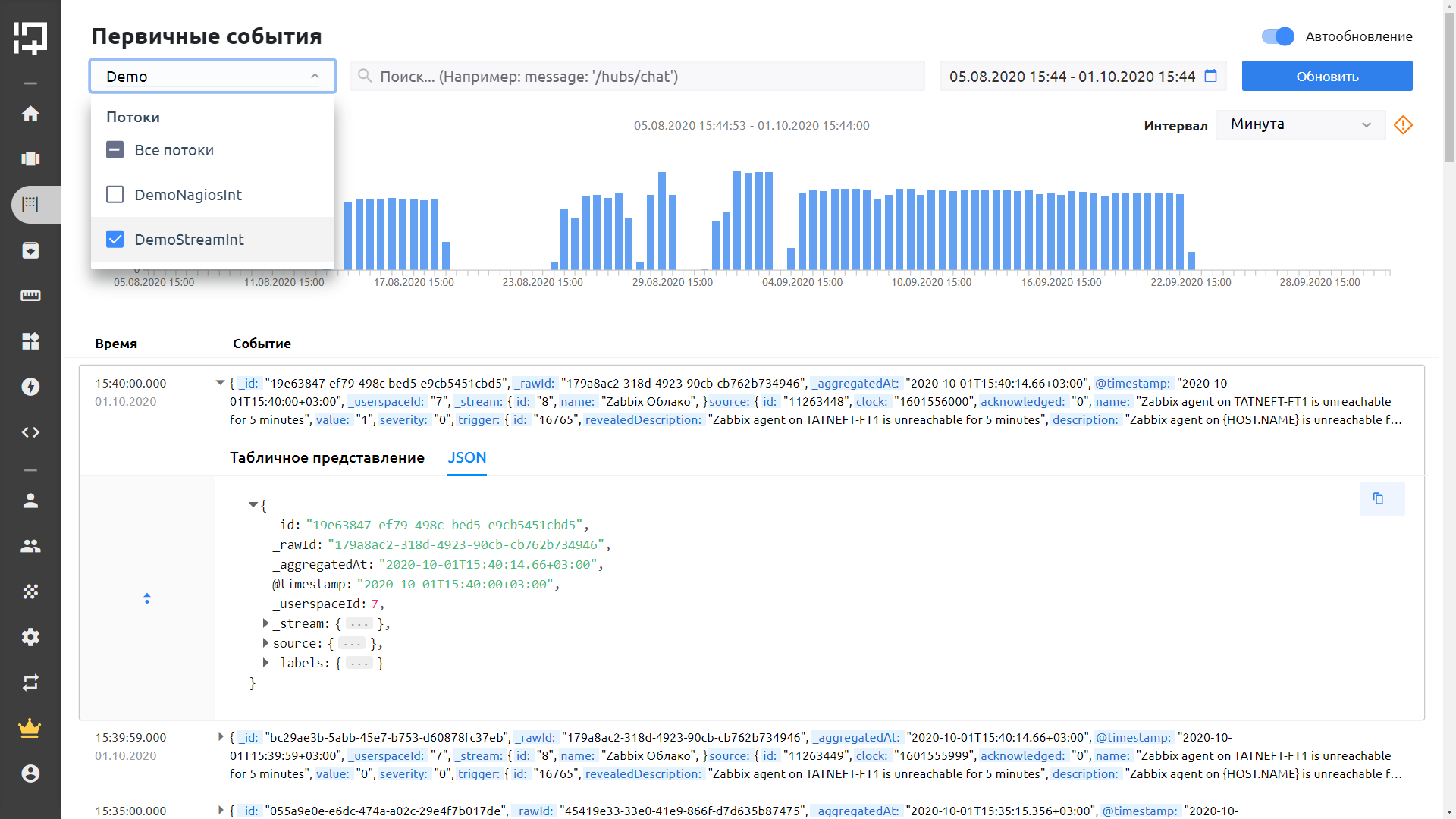Screen dimensions: 1456x819
Task: Expand the _stream node in JSON
Action: 265,623
